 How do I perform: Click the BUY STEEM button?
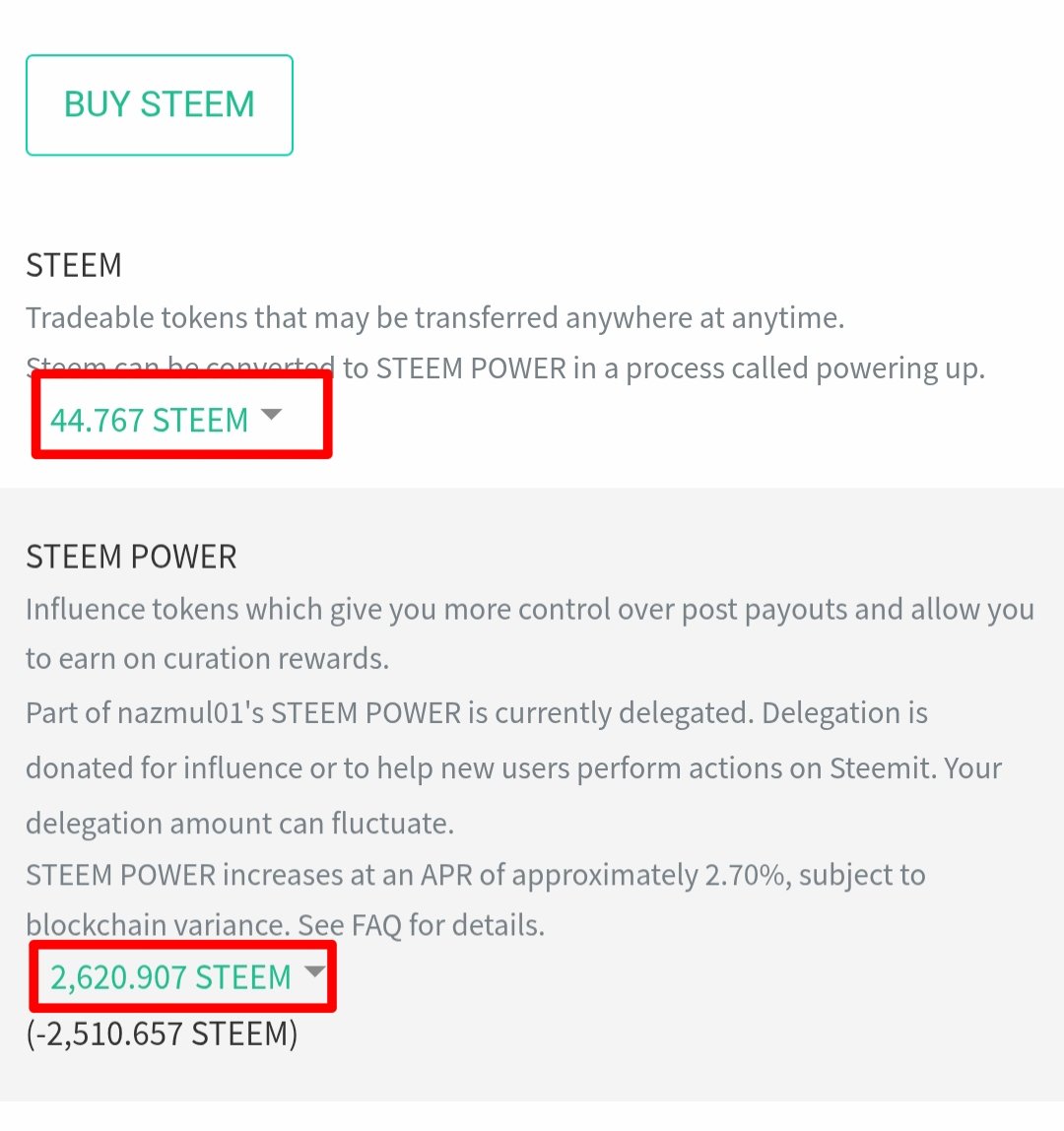(x=160, y=105)
